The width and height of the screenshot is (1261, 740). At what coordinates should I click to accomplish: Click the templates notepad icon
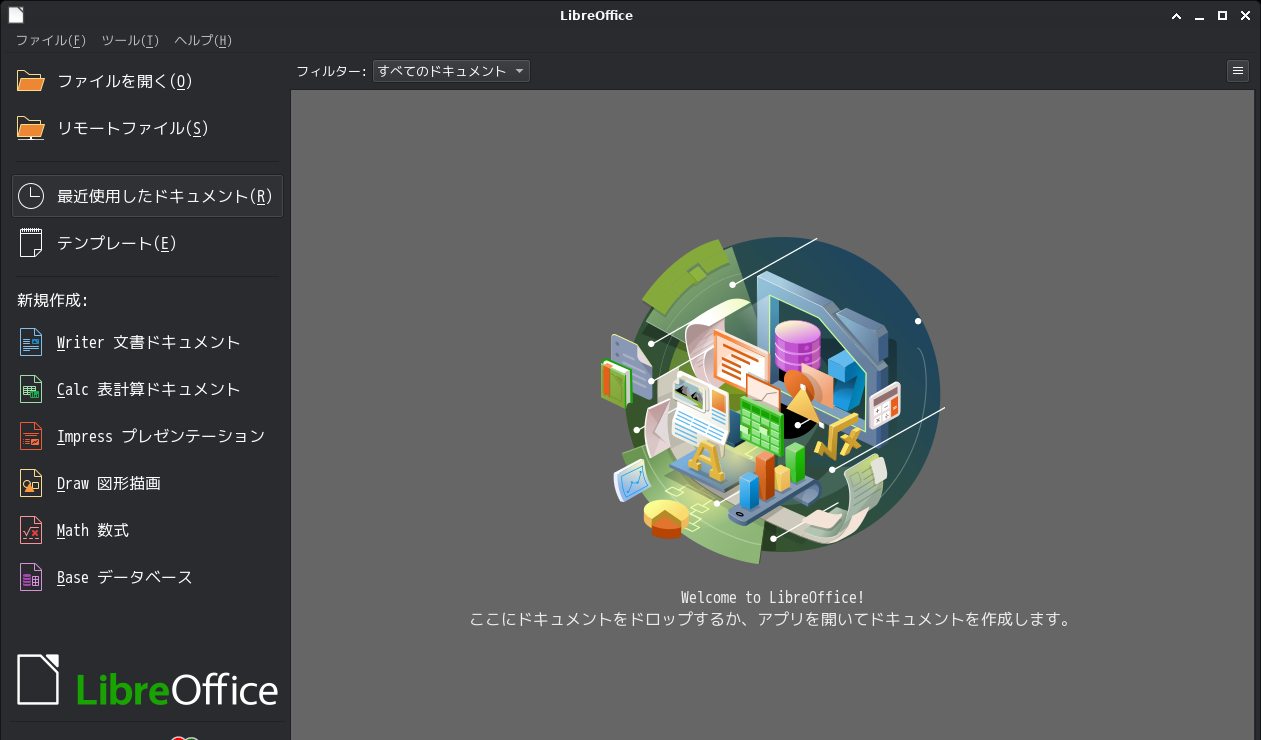(31, 243)
